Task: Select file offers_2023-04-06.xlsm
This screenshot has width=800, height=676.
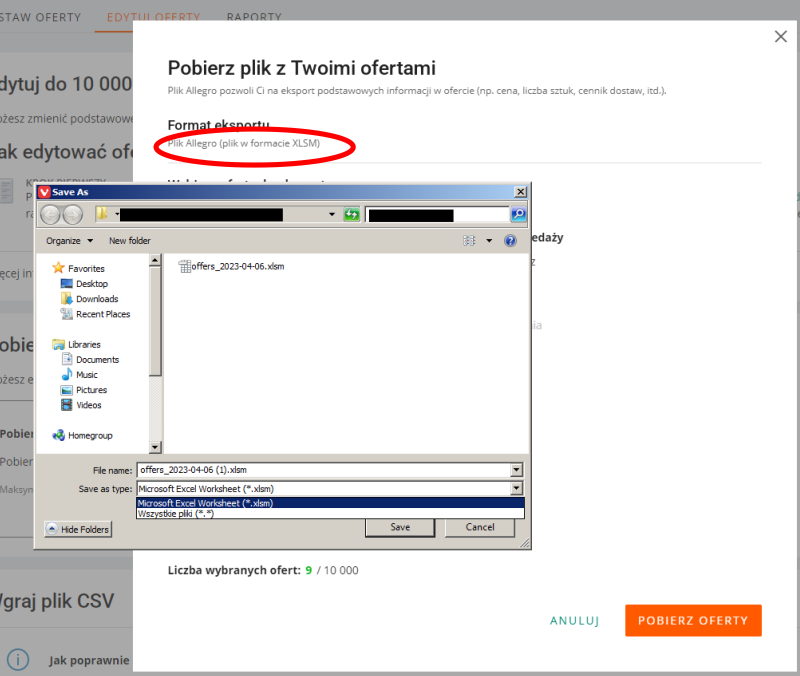Action: tap(232, 266)
